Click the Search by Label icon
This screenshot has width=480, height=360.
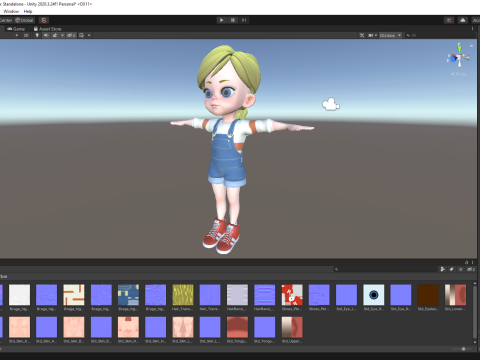pyautogui.click(x=452, y=269)
